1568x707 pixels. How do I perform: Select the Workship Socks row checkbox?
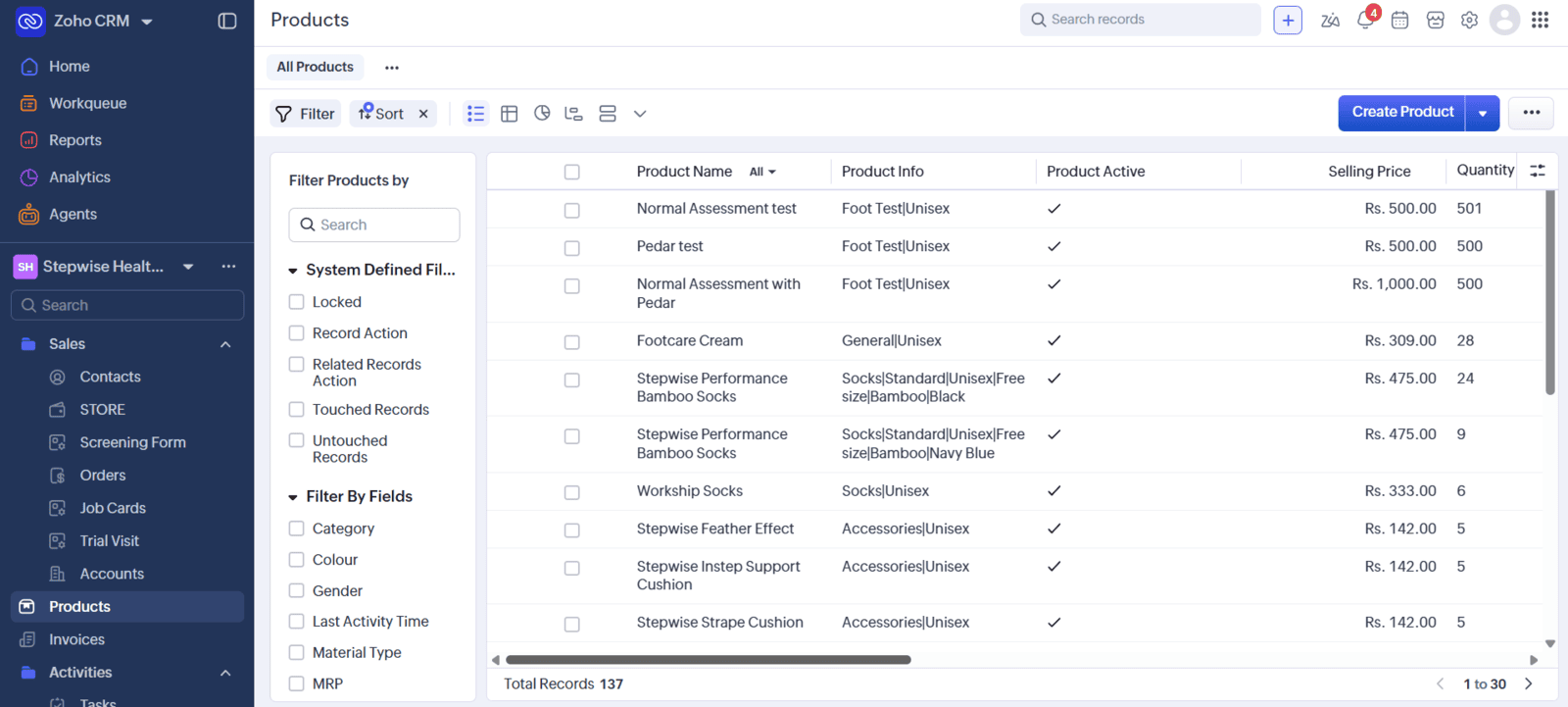572,492
